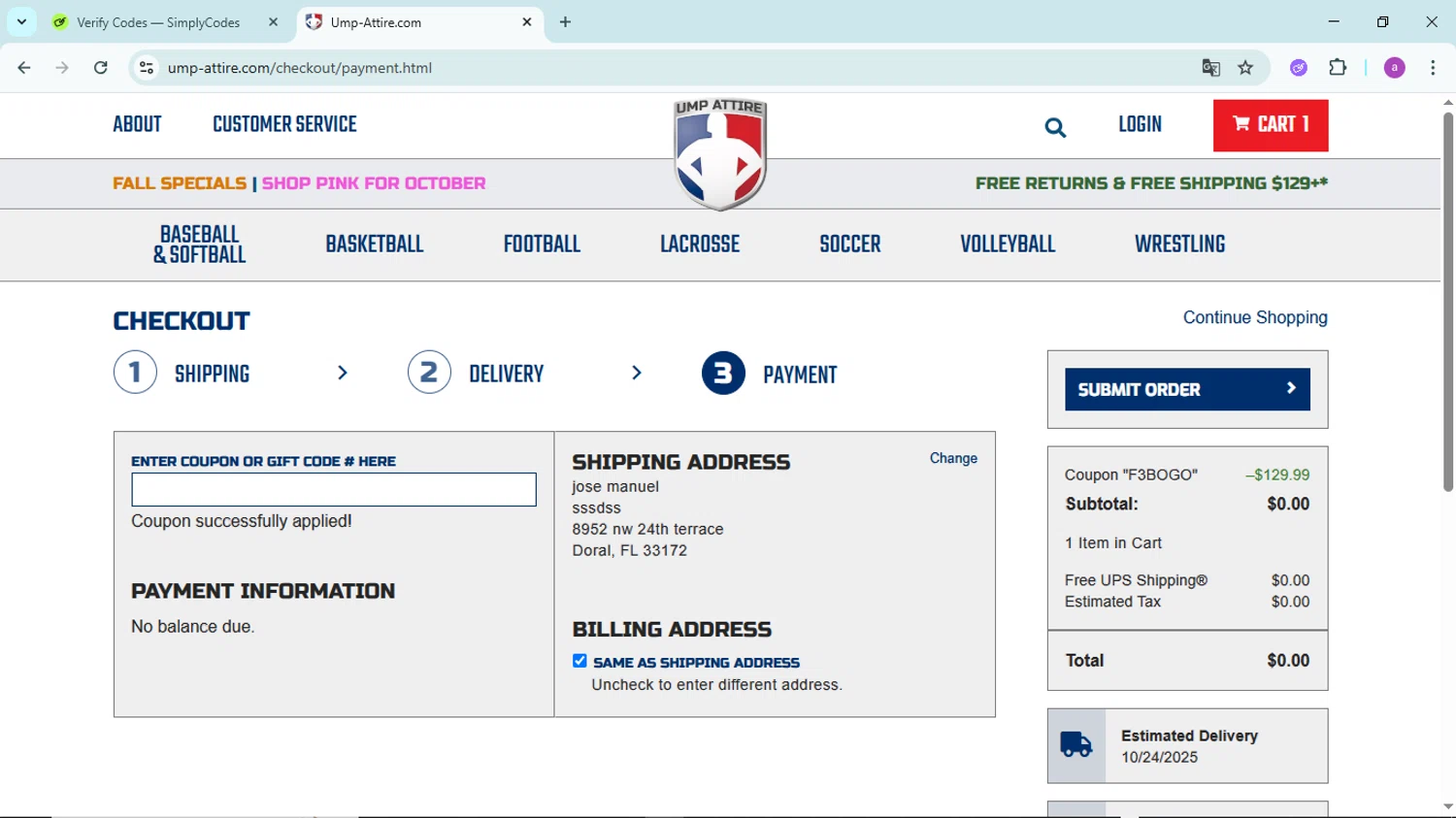Click the Coupon "F3BOGO" line
Screen dimensions: 1456x818
1187,474
